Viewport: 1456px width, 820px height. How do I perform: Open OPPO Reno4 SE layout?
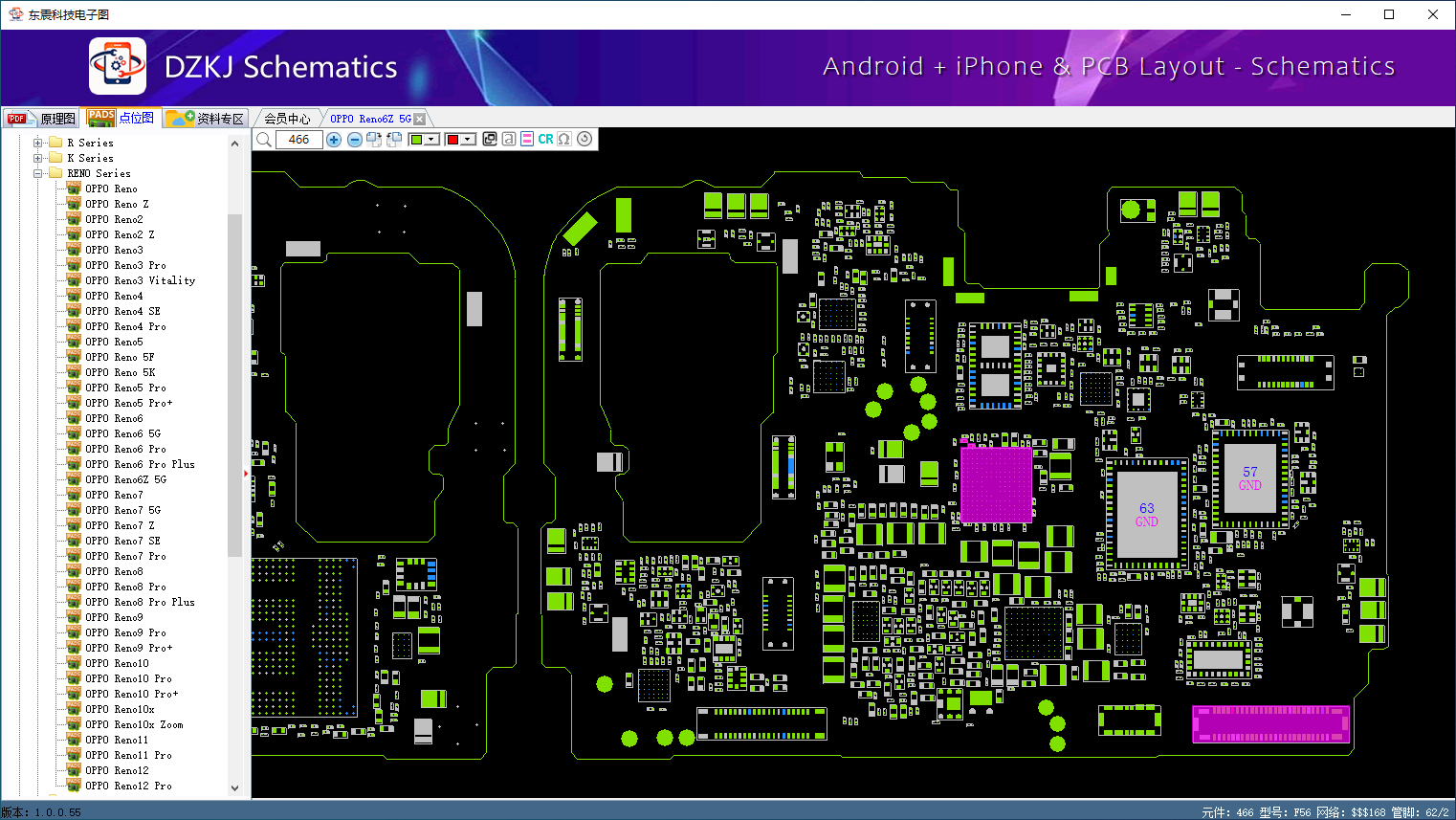(122, 311)
